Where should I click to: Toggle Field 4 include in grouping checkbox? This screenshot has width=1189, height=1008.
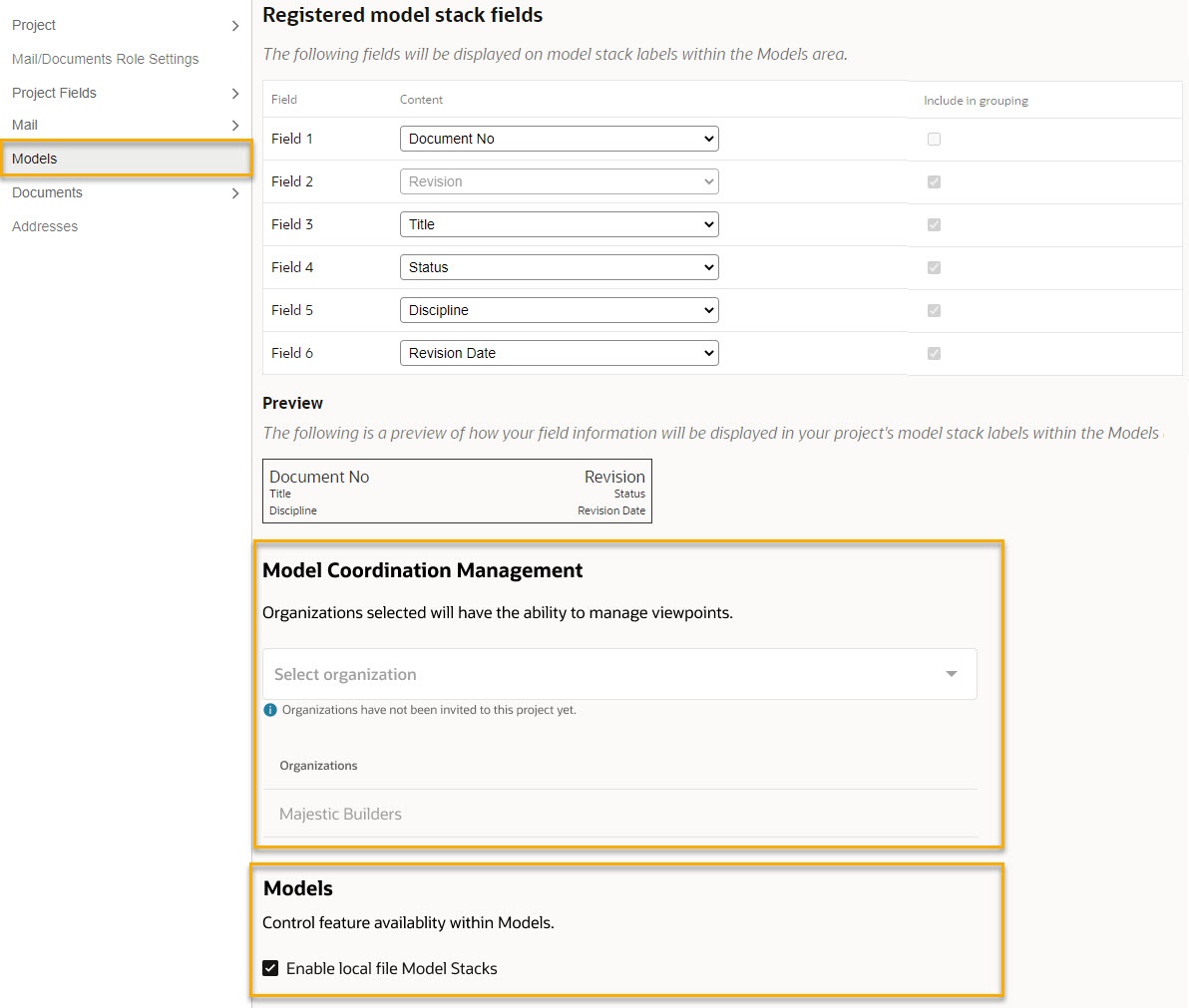coord(934,267)
